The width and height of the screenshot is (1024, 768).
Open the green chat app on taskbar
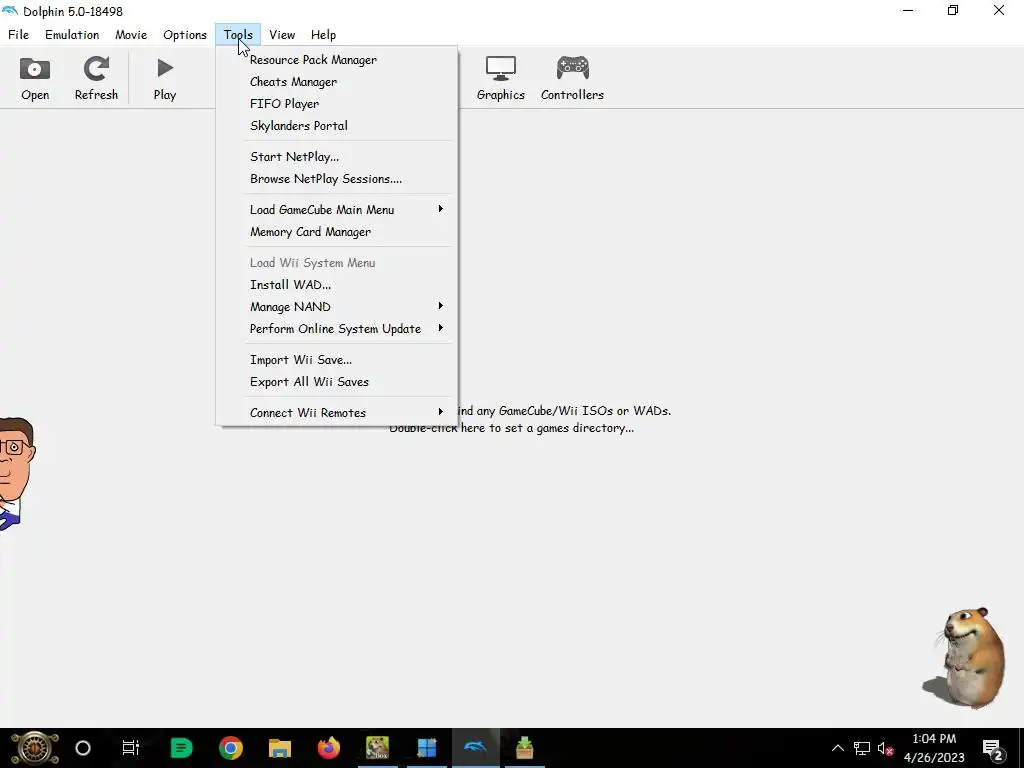click(182, 748)
